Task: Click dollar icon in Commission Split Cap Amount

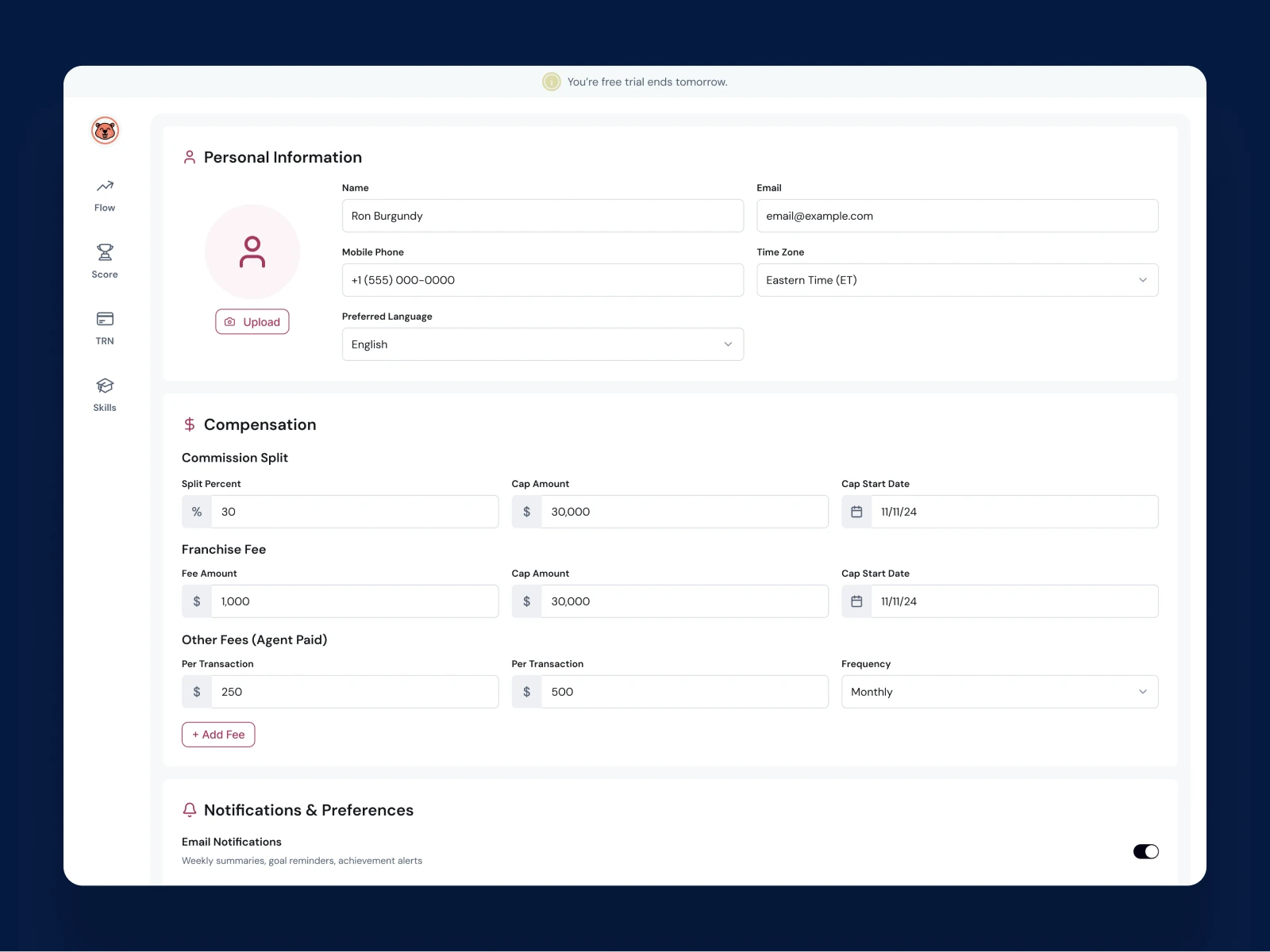Action: point(527,512)
